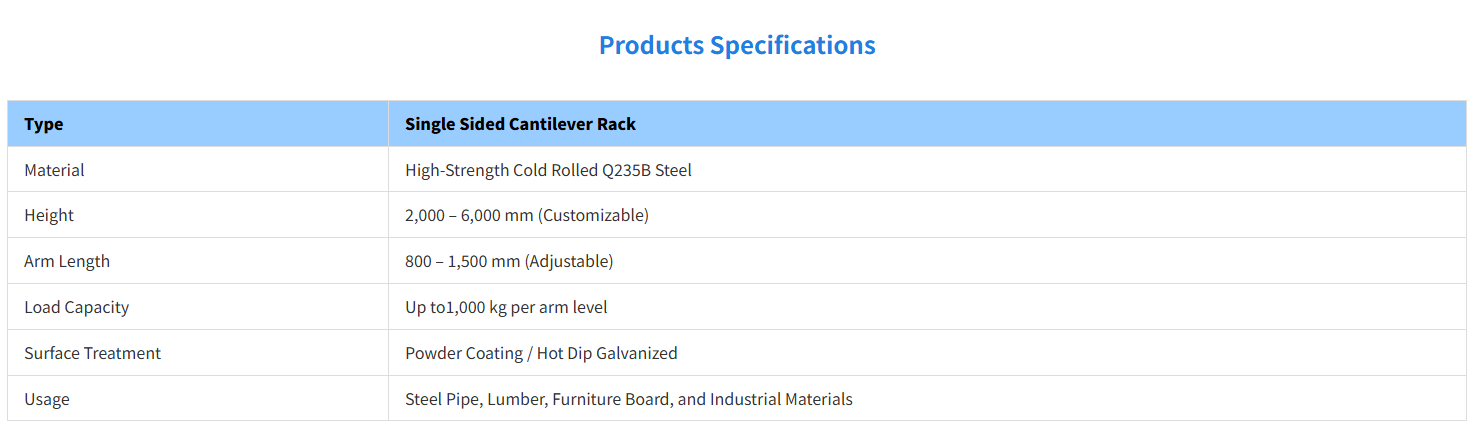
Task: Click the Products Specifications heading
Action: (x=737, y=45)
